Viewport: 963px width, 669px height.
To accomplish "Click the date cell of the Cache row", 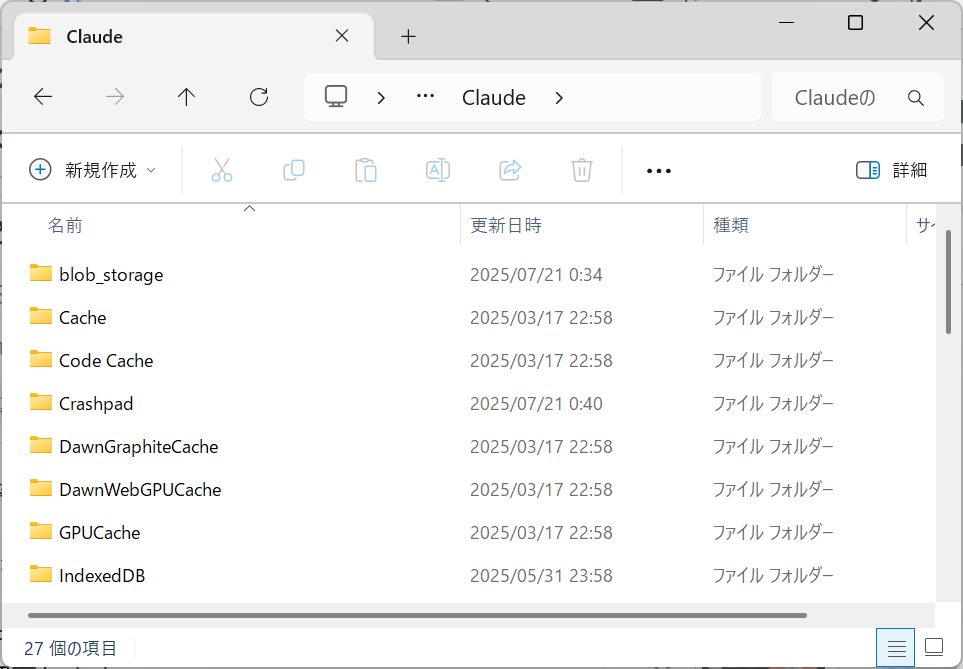I will click(x=541, y=318).
